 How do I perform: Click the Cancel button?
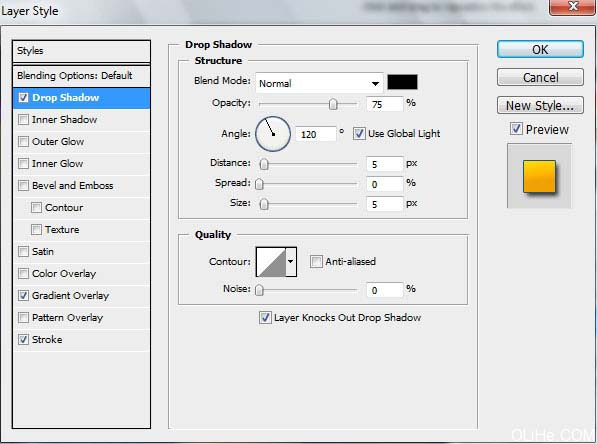540,77
